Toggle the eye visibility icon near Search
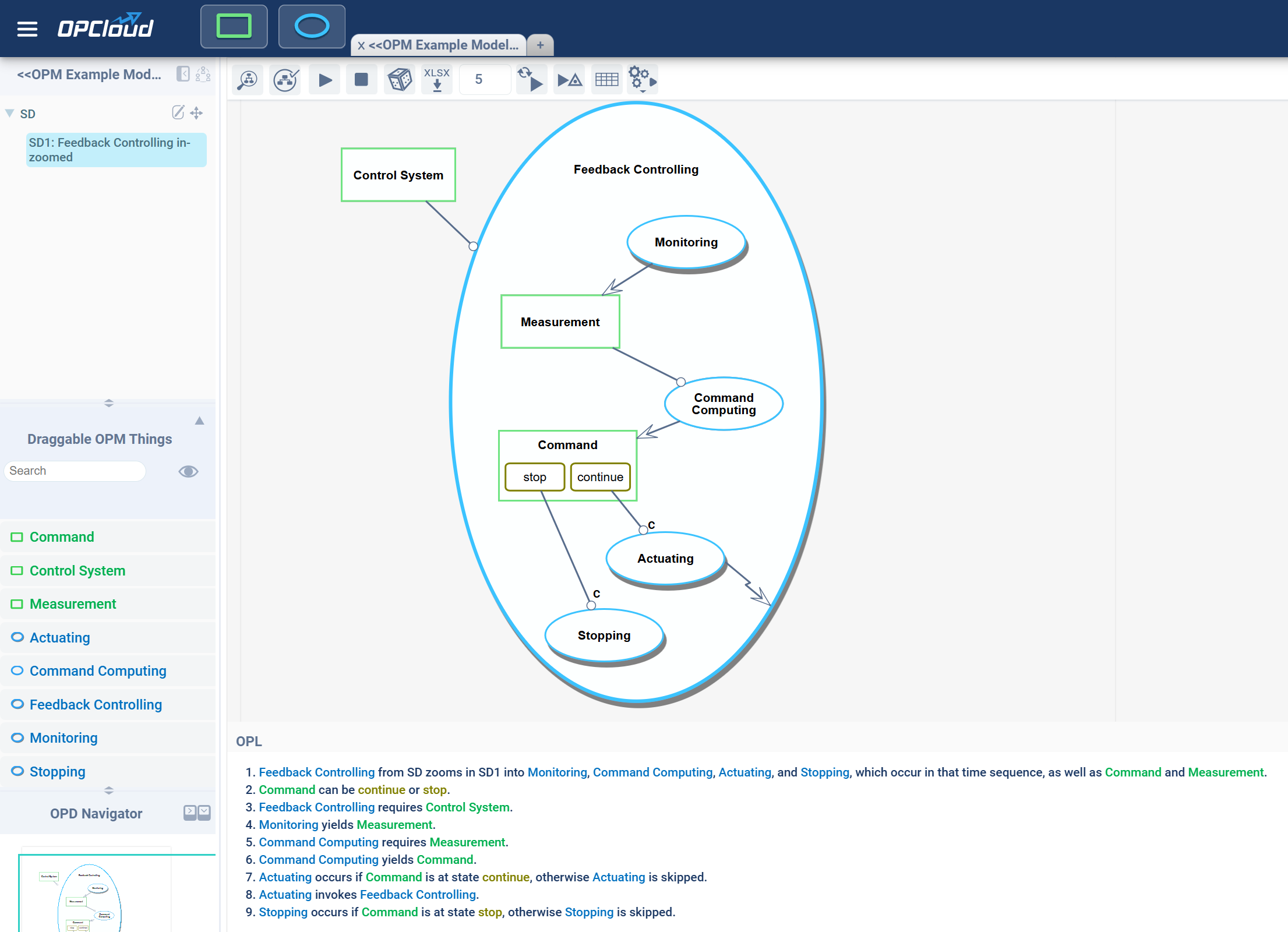Viewport: 1288px width, 932px height. pos(188,471)
